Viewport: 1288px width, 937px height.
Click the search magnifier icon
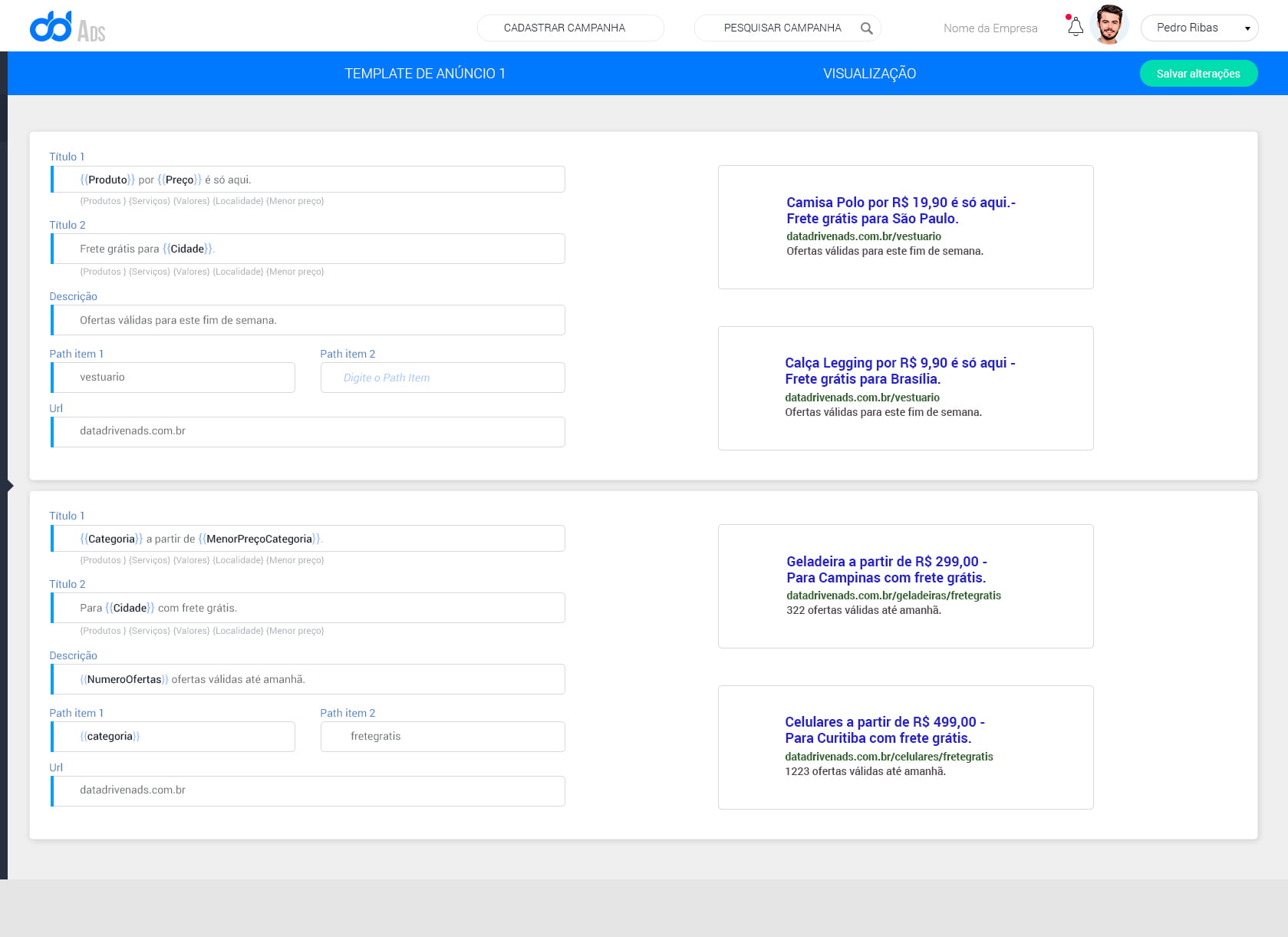pos(866,28)
